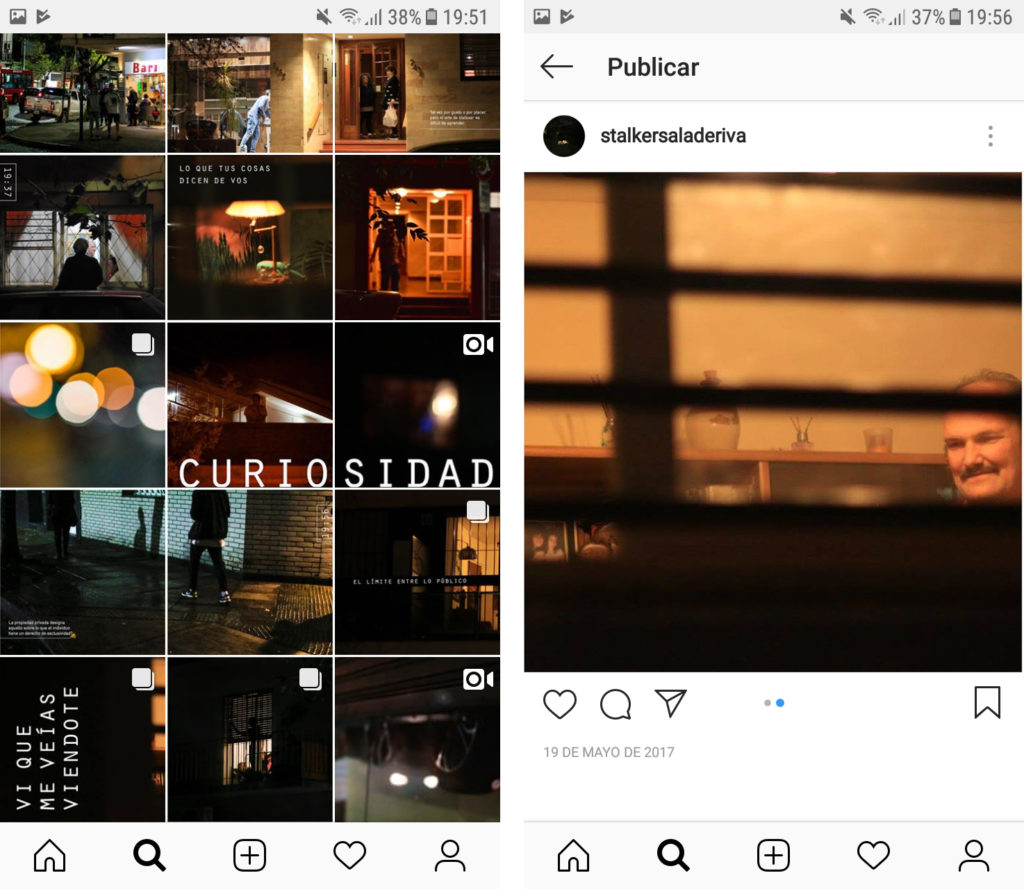
Task: Open comments with the speech bubble icon
Action: (x=615, y=704)
